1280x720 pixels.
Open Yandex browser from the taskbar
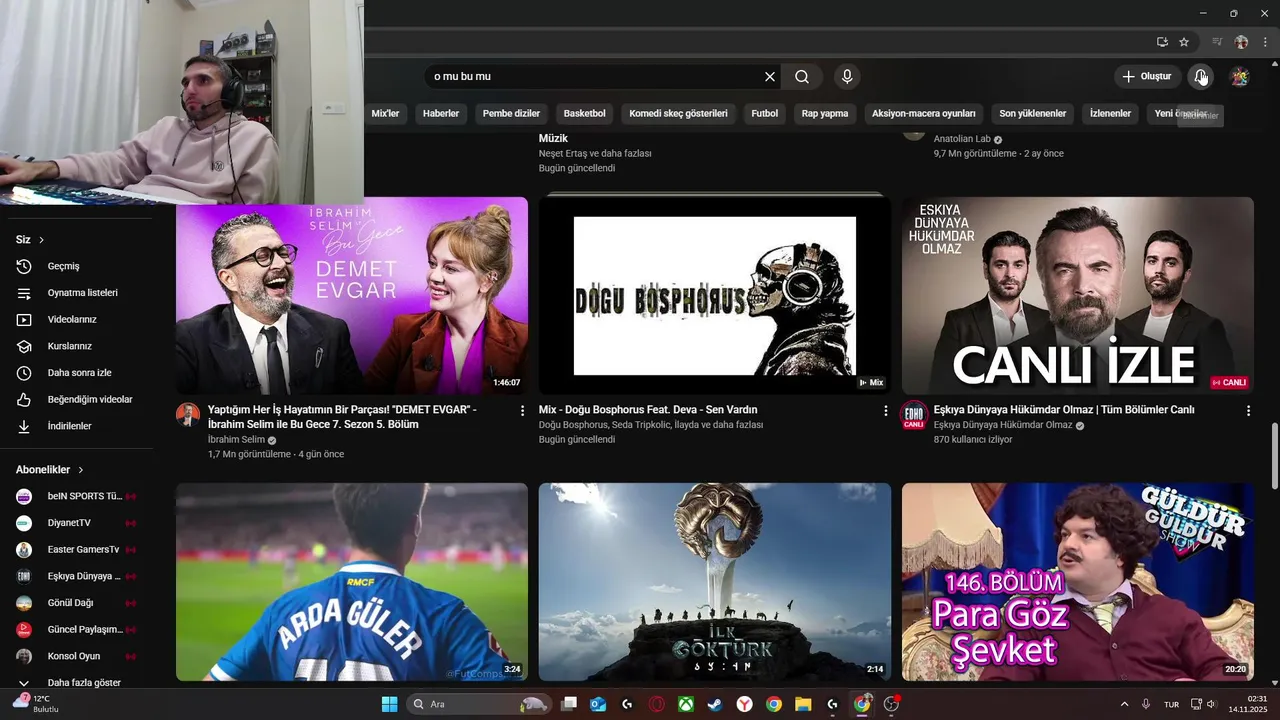745,704
